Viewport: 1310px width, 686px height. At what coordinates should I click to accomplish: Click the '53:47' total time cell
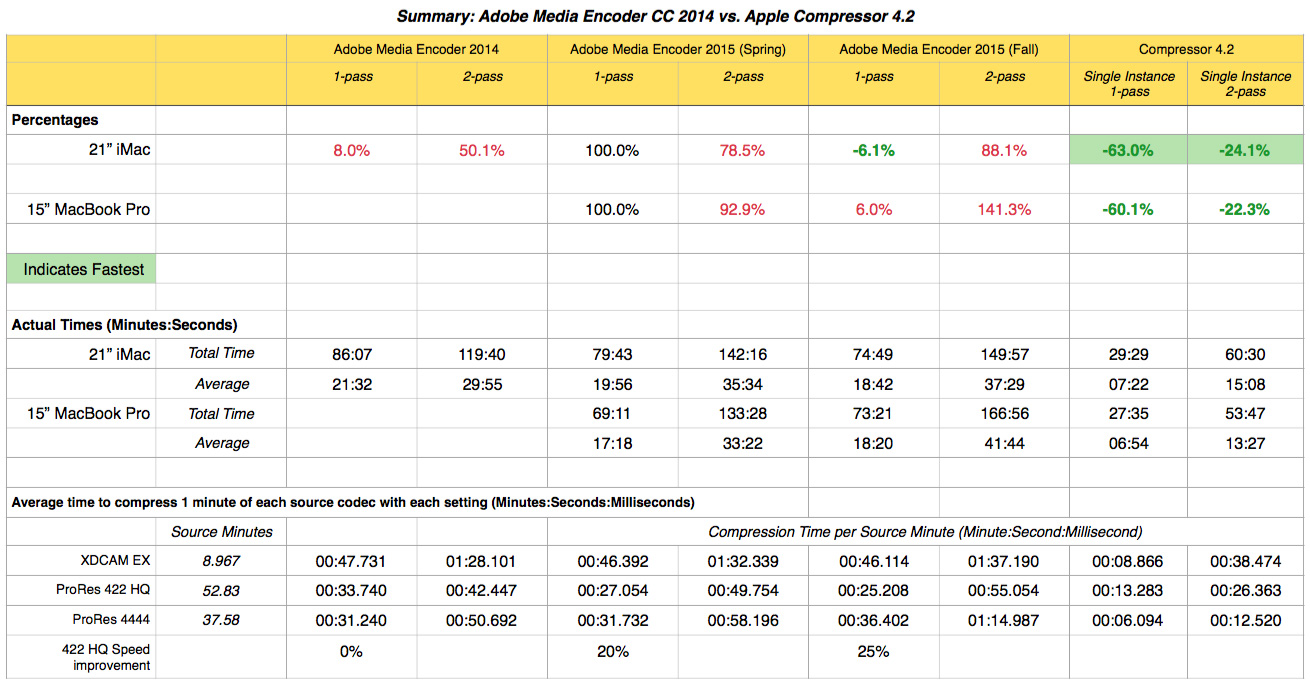click(1246, 413)
